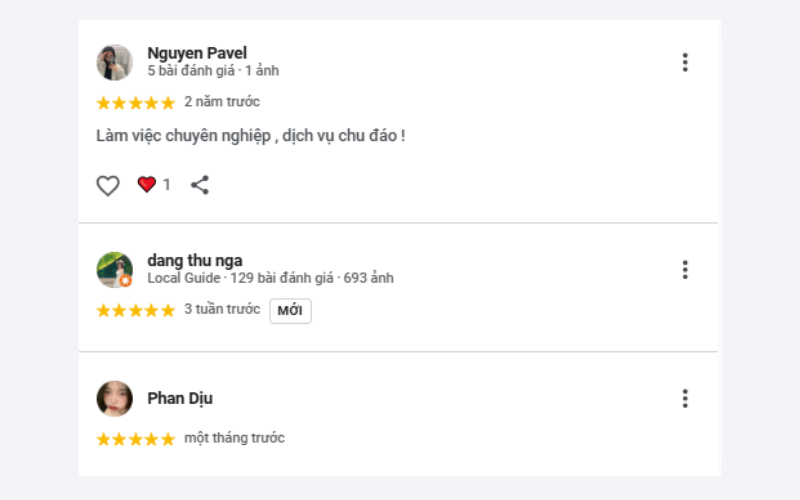Viewport: 800px width, 500px height.
Task: Click the five-star rating of dang thu nga
Action: point(135,310)
